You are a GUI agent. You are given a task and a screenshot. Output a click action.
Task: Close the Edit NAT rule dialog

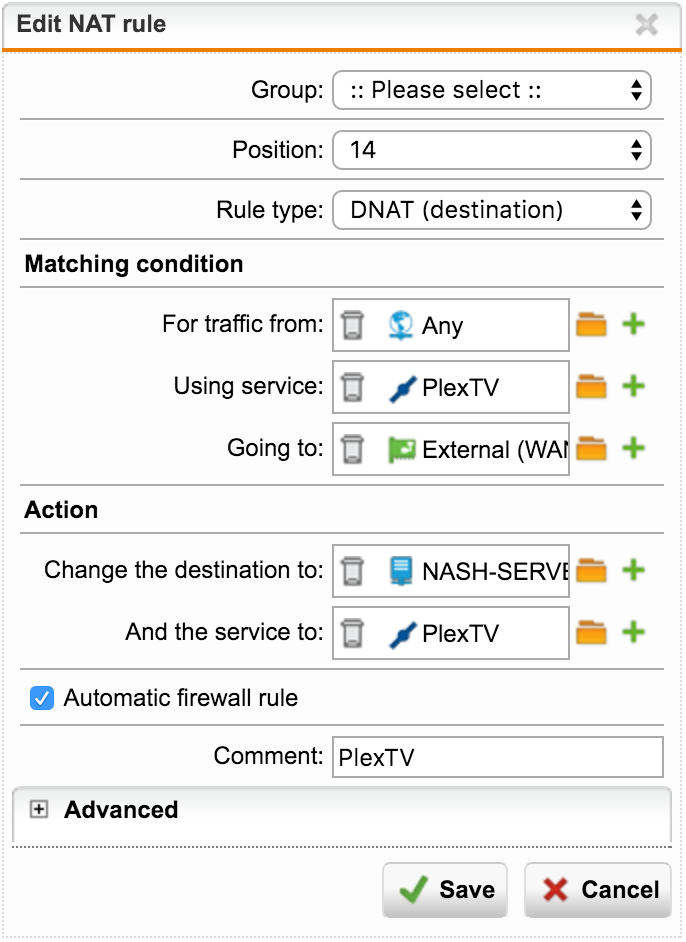(647, 25)
